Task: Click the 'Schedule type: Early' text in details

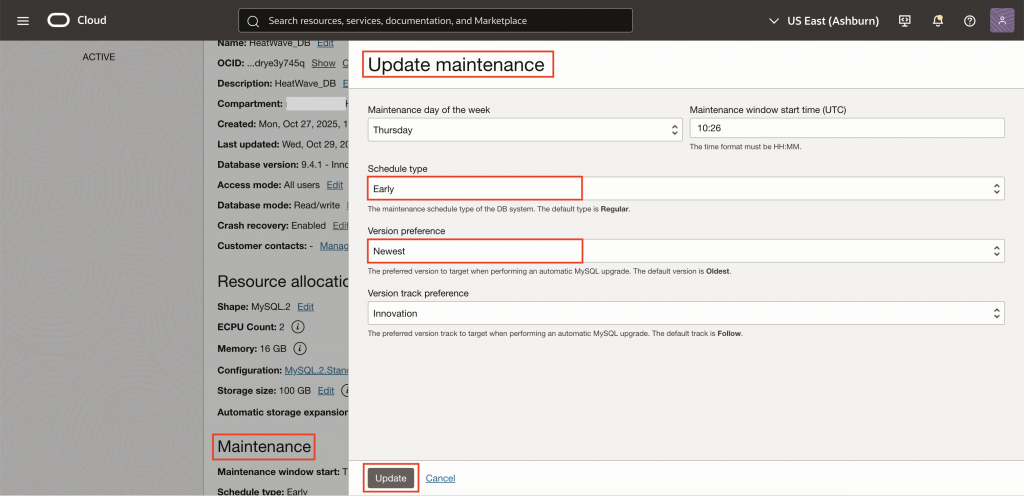Action: point(262,491)
